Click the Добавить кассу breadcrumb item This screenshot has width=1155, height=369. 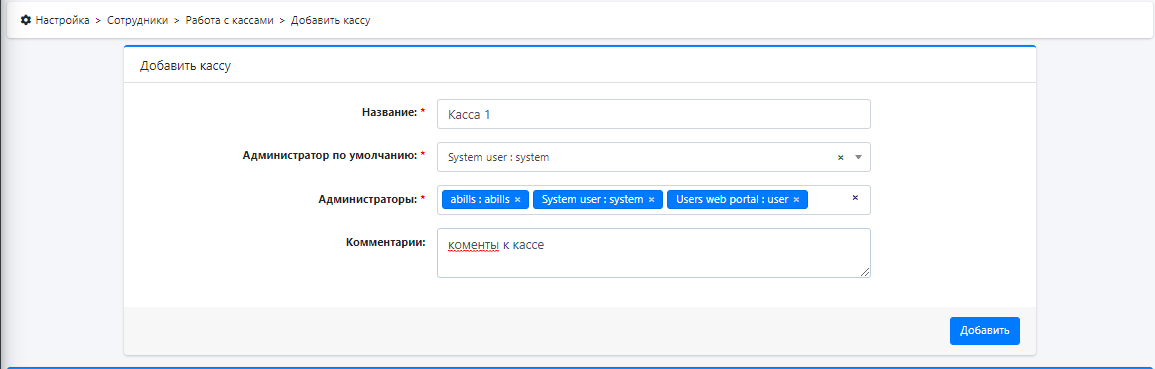pos(331,21)
